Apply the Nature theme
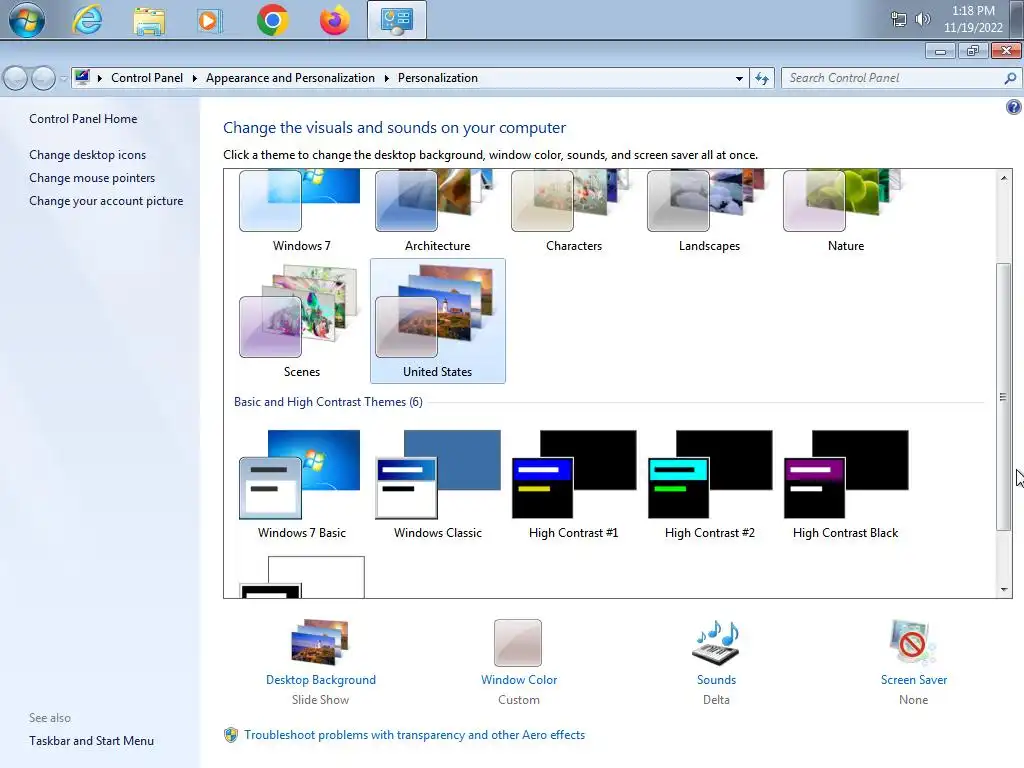This screenshot has width=1024, height=768. point(846,211)
